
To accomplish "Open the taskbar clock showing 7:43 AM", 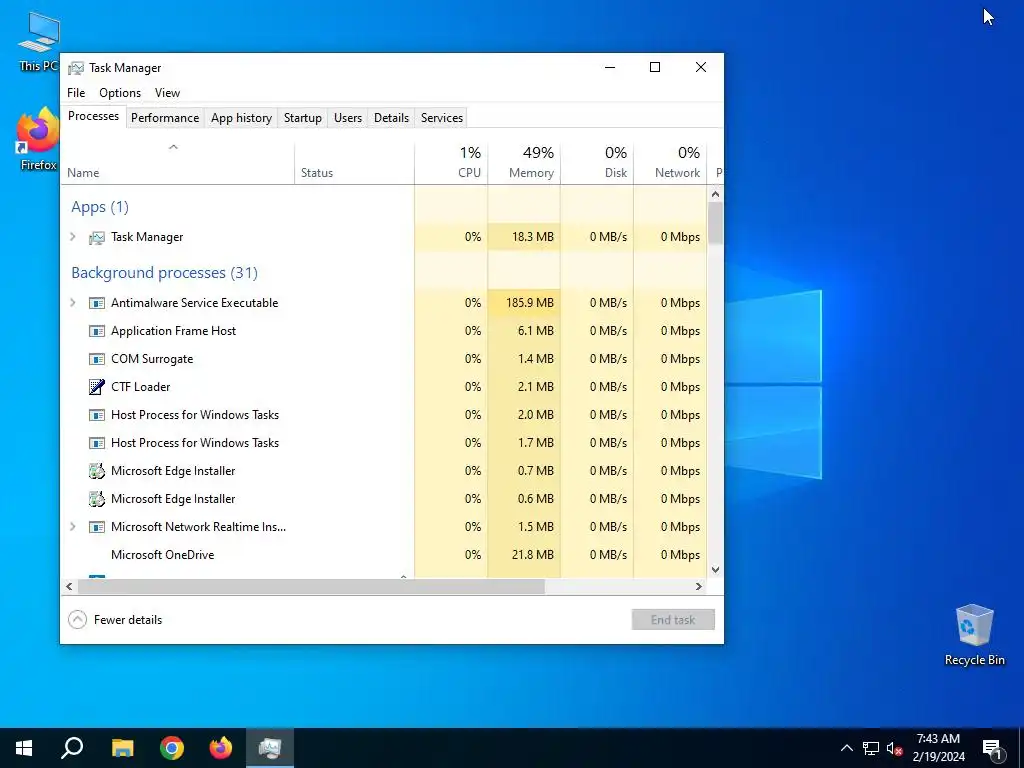I will (938, 748).
